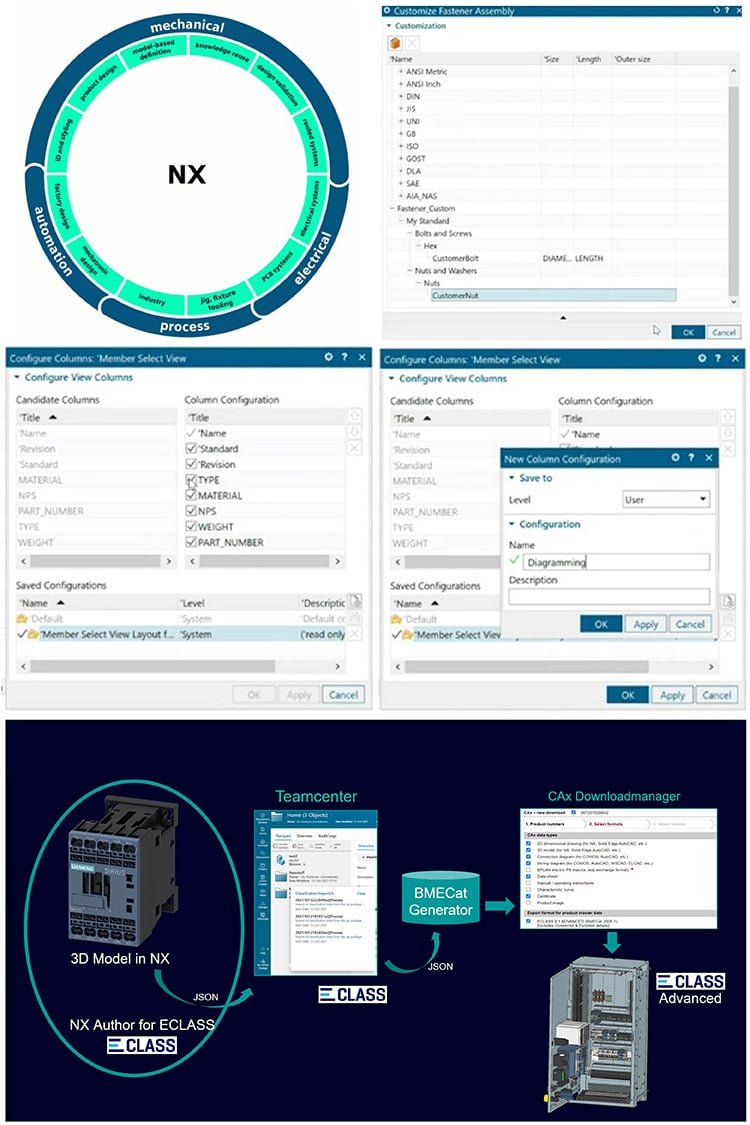Image resolution: width=750 pixels, height=1125 pixels.
Task: Click help question mark in New Column Configuration
Action: [x=692, y=458]
